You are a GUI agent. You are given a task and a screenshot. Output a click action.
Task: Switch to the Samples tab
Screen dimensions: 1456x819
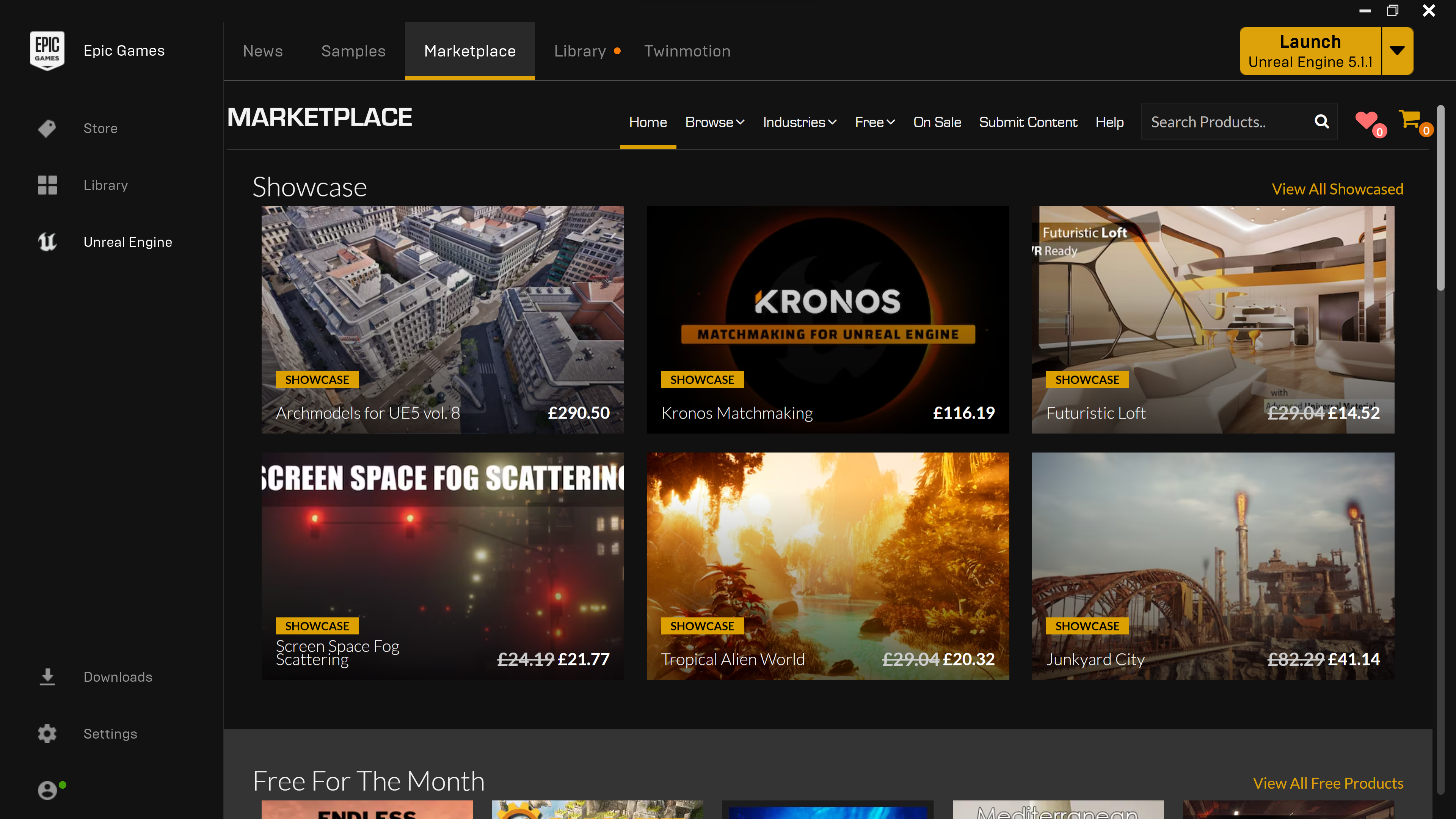353,51
